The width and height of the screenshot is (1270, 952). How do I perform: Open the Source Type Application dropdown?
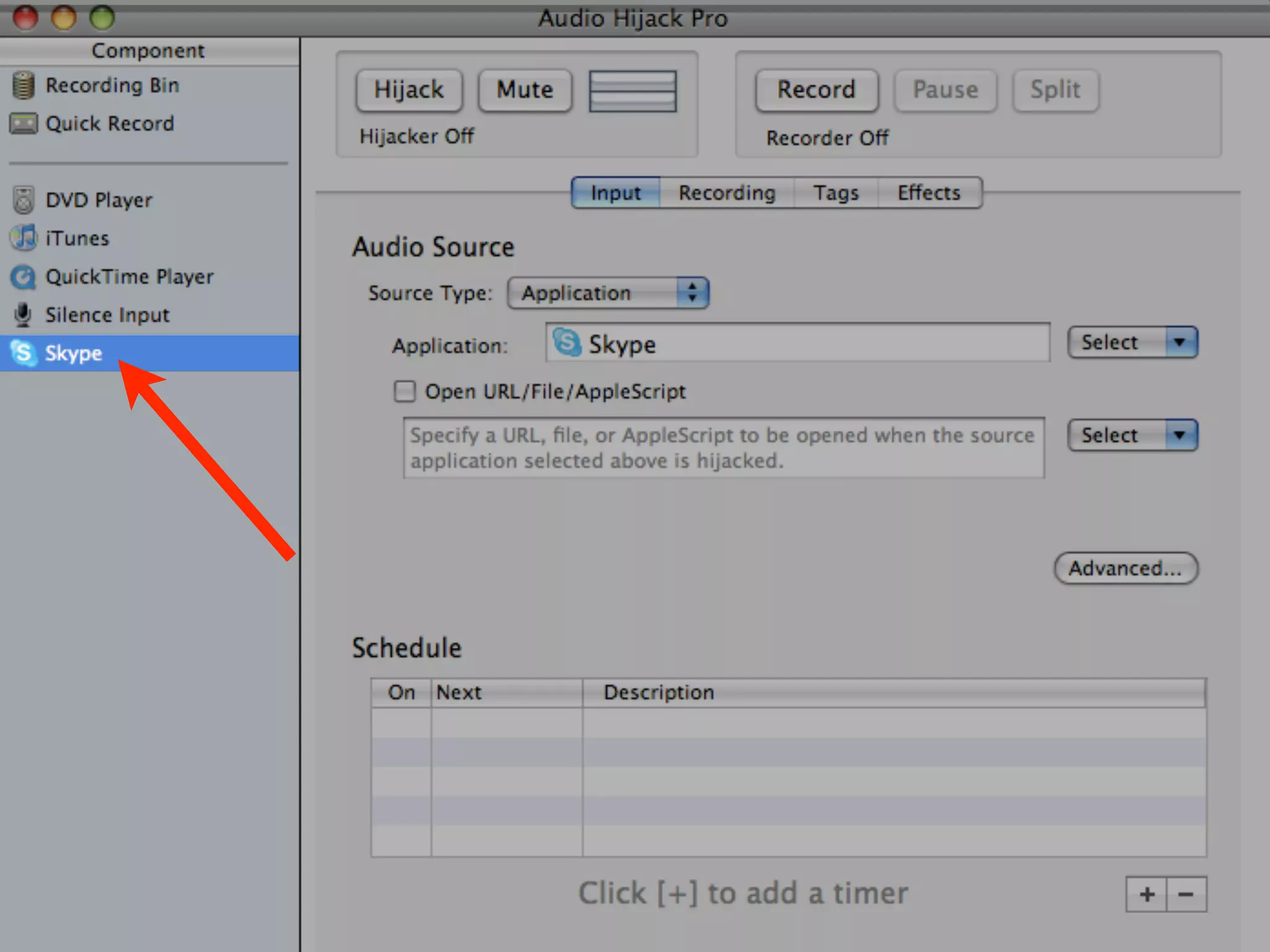[x=608, y=293]
